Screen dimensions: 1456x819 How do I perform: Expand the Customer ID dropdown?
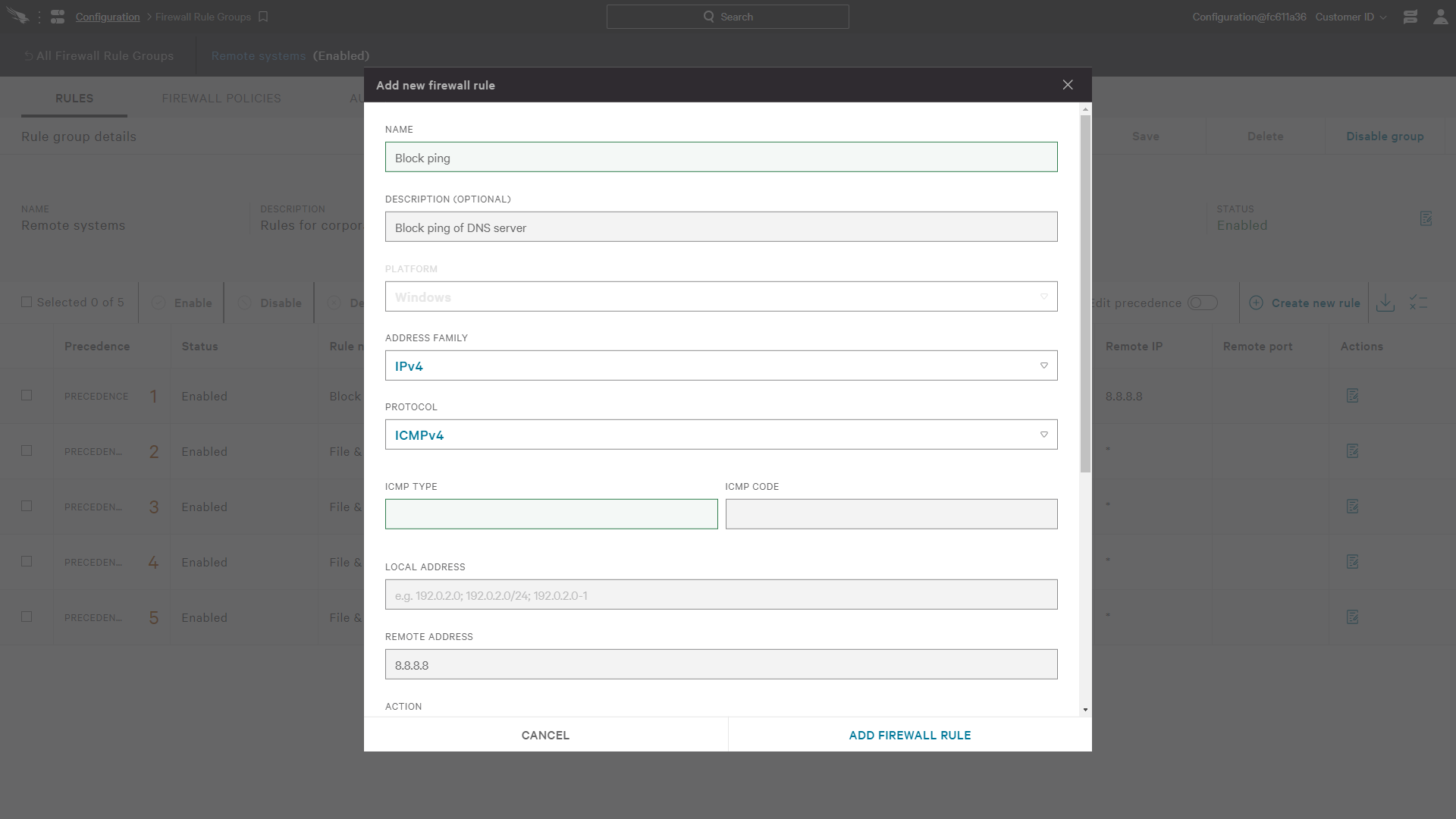tap(1351, 17)
